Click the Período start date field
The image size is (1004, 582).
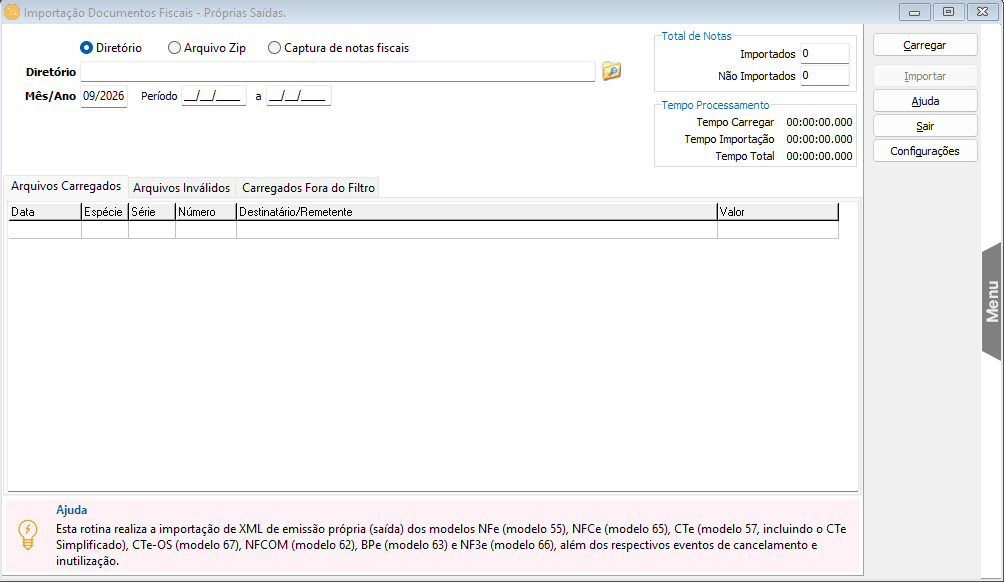214,96
